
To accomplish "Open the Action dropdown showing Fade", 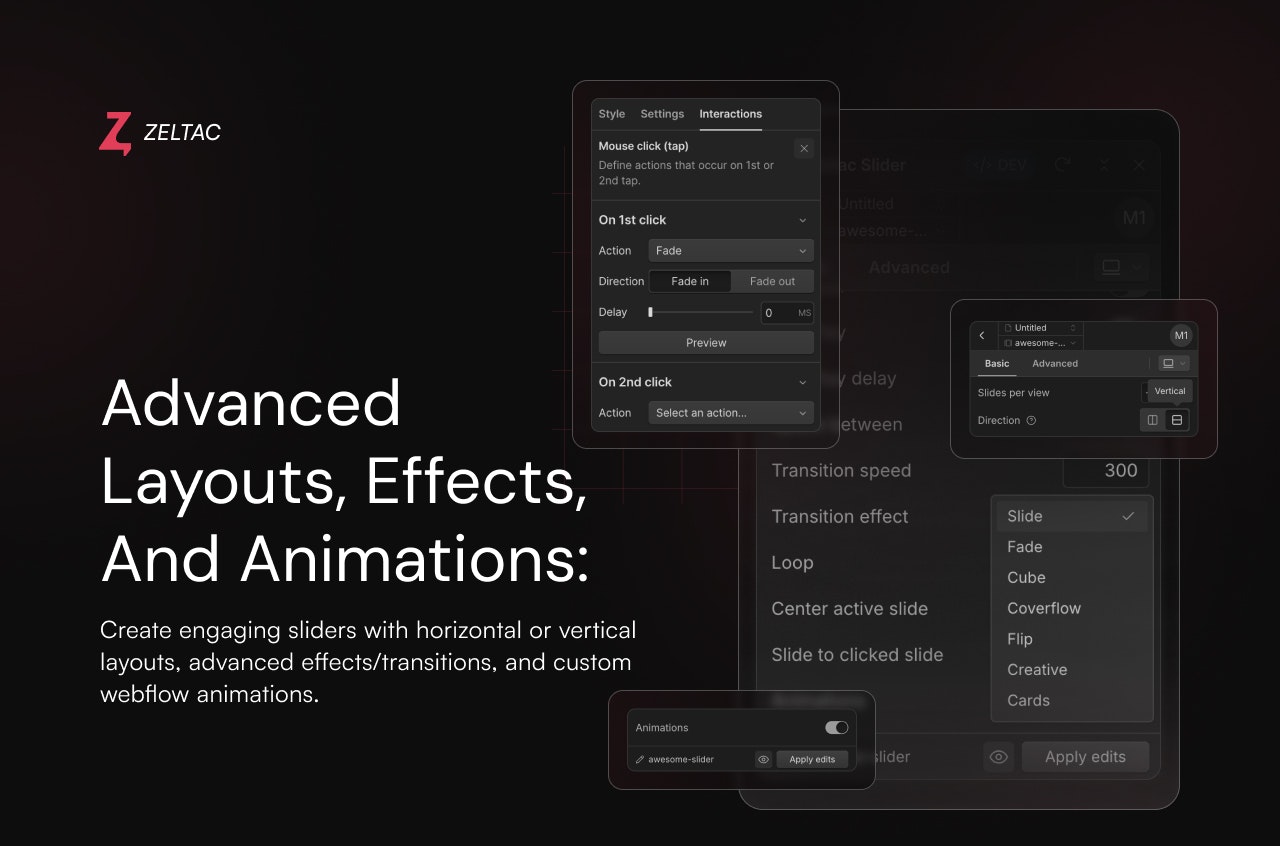I will 730,250.
